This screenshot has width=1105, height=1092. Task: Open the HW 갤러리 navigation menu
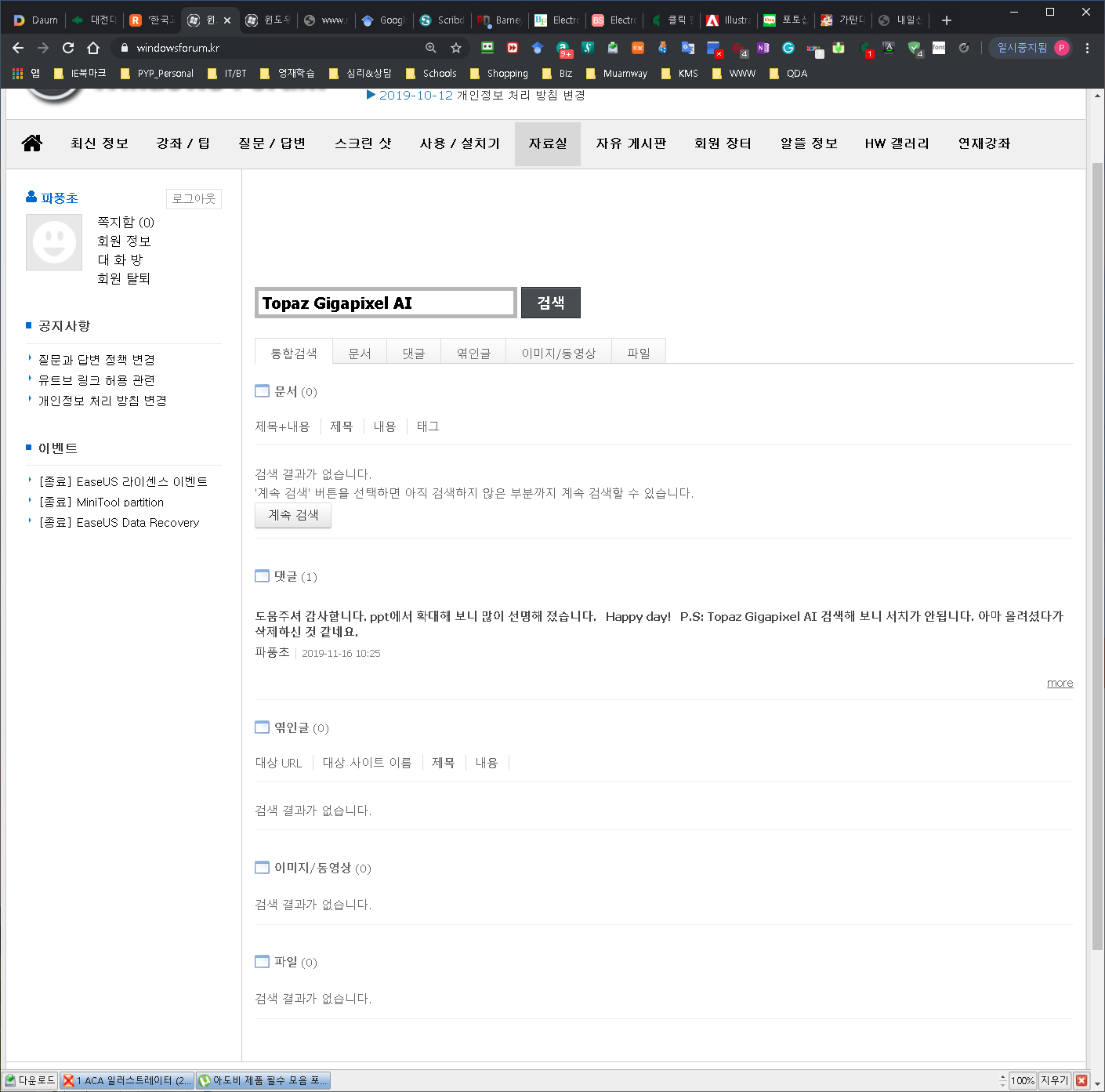pyautogui.click(x=897, y=143)
